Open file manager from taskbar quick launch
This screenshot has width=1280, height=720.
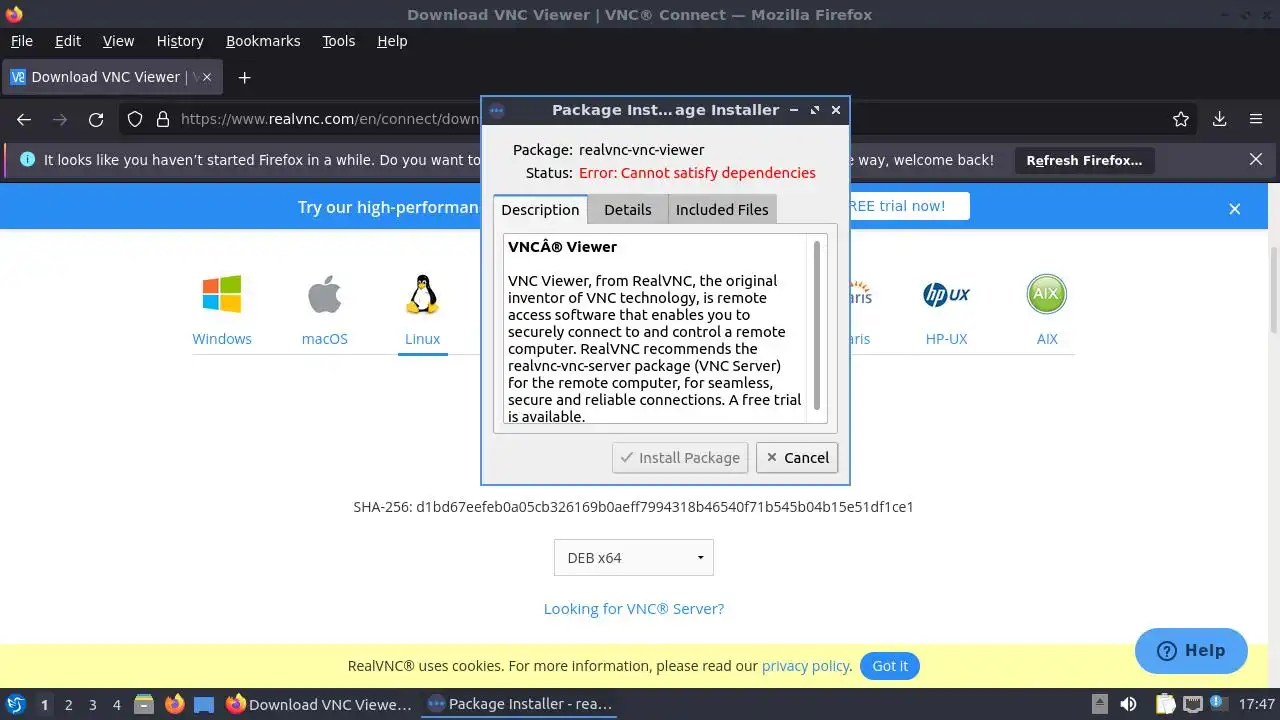[x=144, y=704]
